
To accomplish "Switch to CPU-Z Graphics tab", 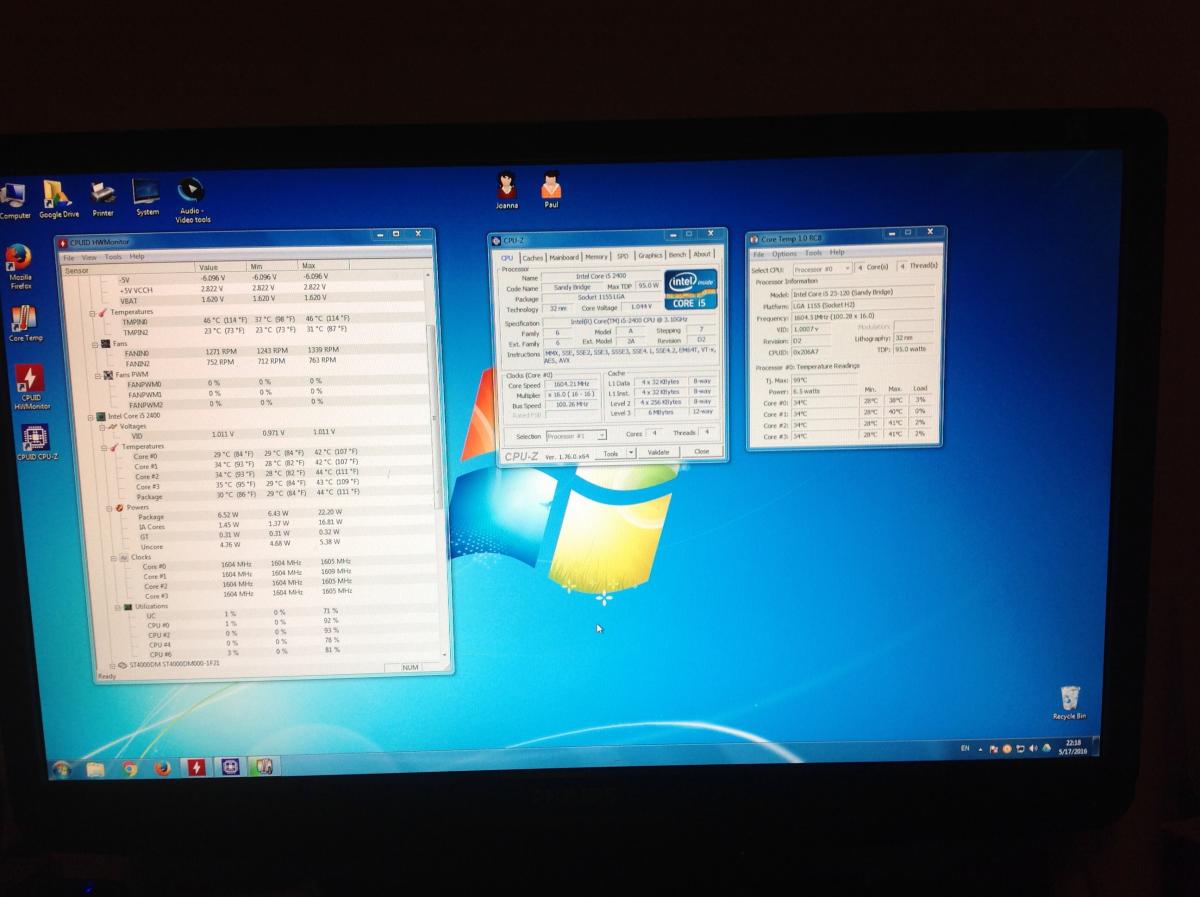I will pyautogui.click(x=650, y=255).
